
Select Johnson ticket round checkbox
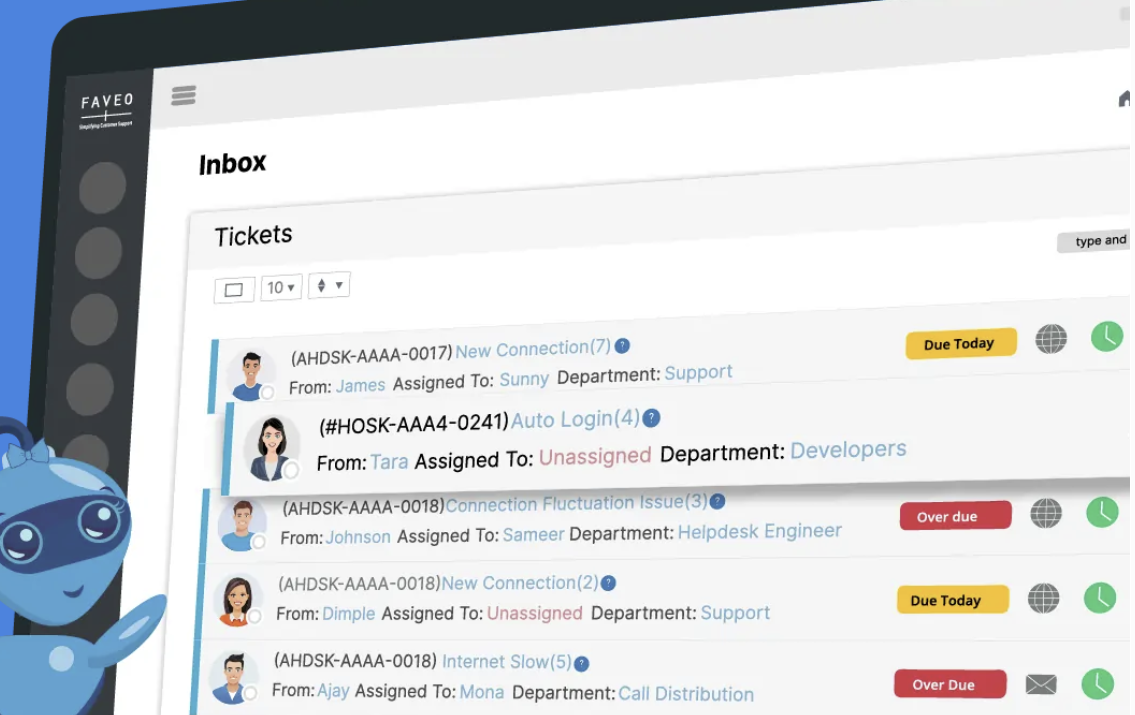(258, 542)
